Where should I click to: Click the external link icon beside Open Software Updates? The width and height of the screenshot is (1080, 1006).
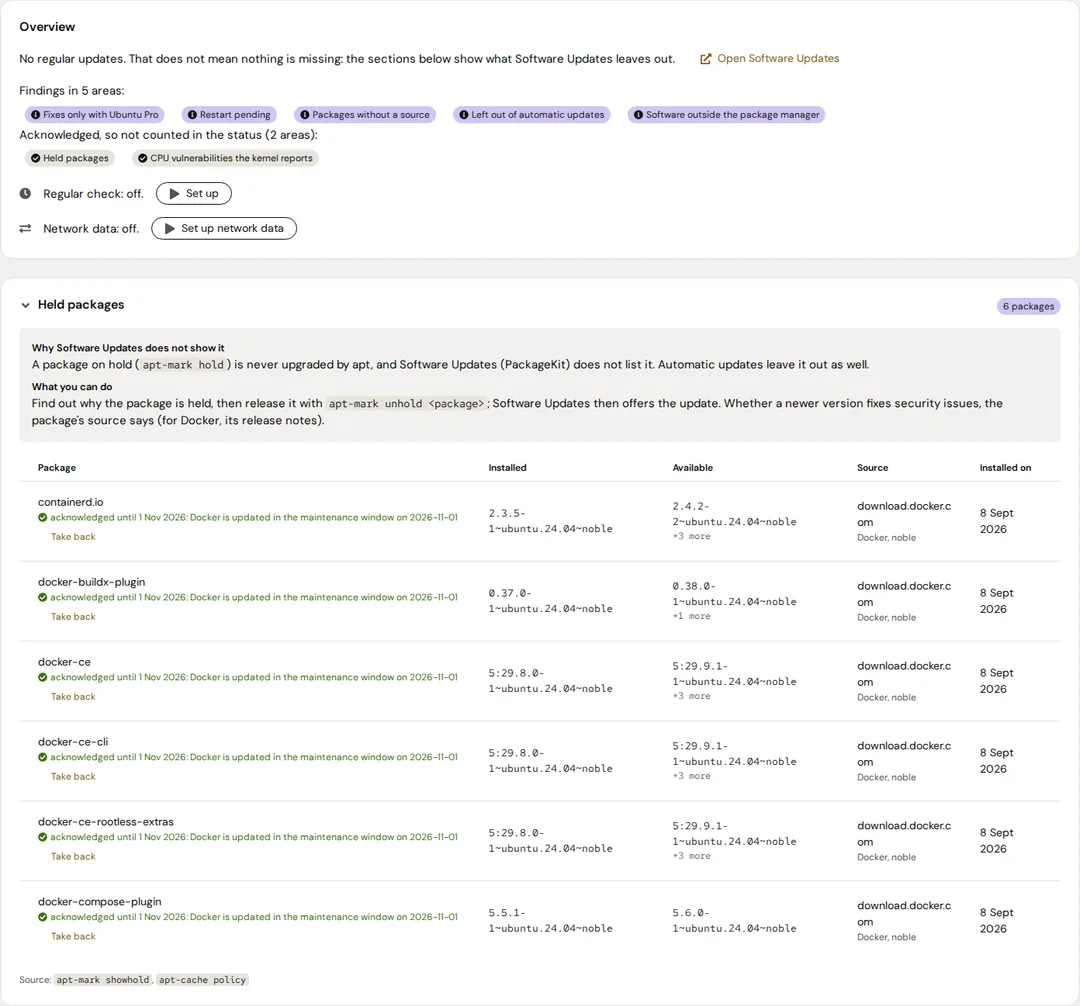[705, 59]
